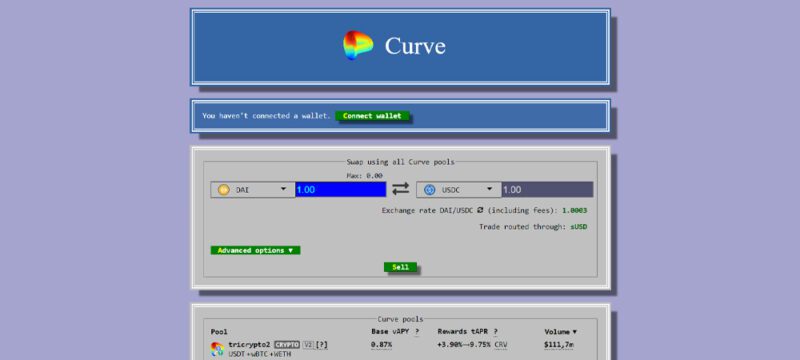Click the USDC output amount field
The height and width of the screenshot is (360, 800).
click(x=547, y=190)
